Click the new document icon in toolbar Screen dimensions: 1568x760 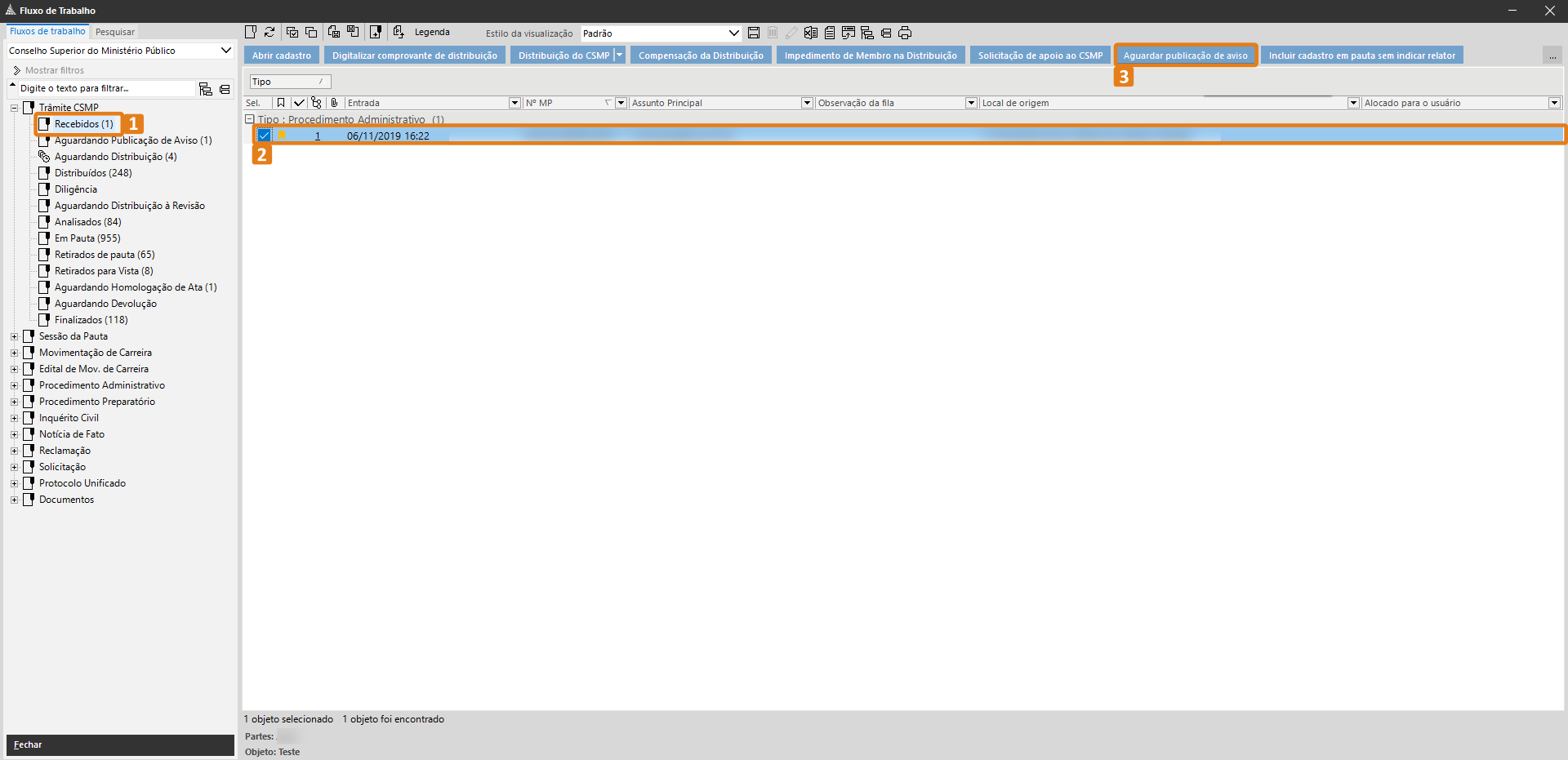click(251, 32)
